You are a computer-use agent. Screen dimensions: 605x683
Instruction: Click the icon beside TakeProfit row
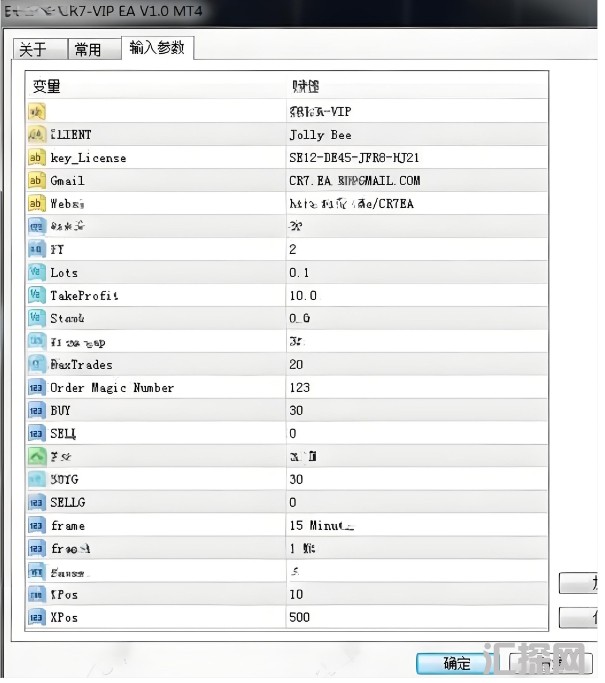coord(36,295)
